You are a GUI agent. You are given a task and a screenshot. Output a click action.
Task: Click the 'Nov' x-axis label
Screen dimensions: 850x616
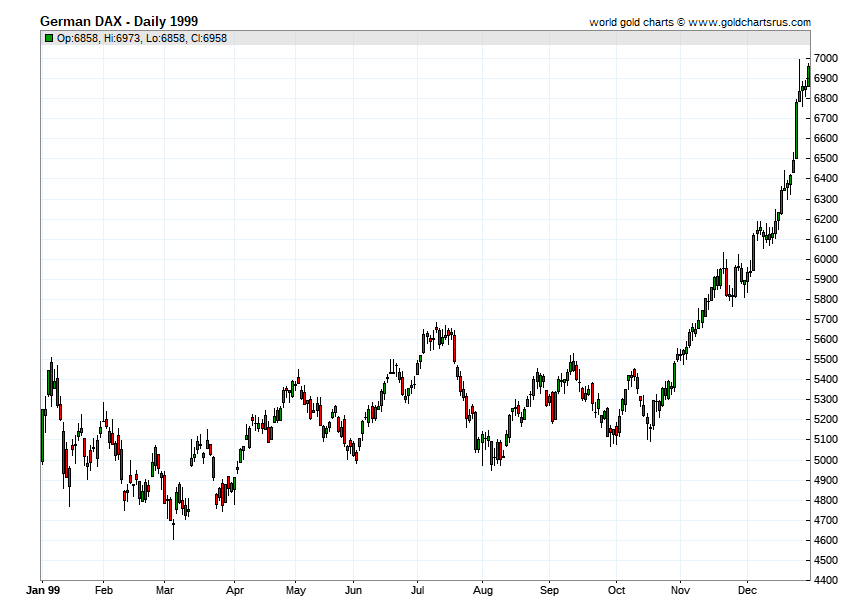[680, 591]
